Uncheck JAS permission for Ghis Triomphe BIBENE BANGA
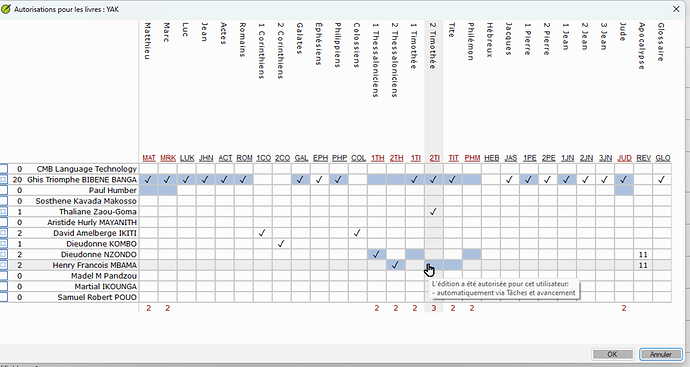The image size is (690, 367). (510, 180)
